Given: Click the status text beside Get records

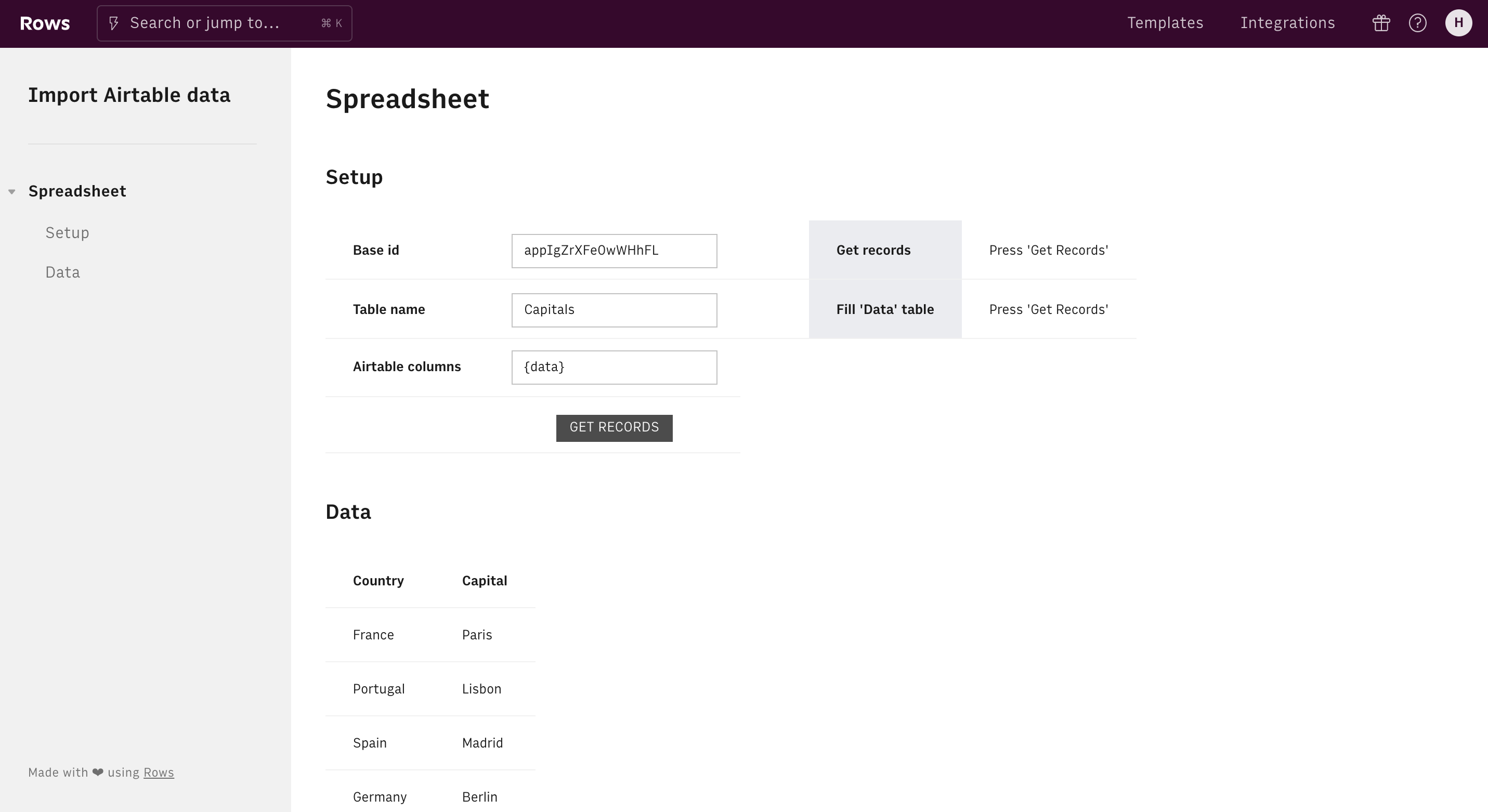Looking at the screenshot, I should point(1049,250).
